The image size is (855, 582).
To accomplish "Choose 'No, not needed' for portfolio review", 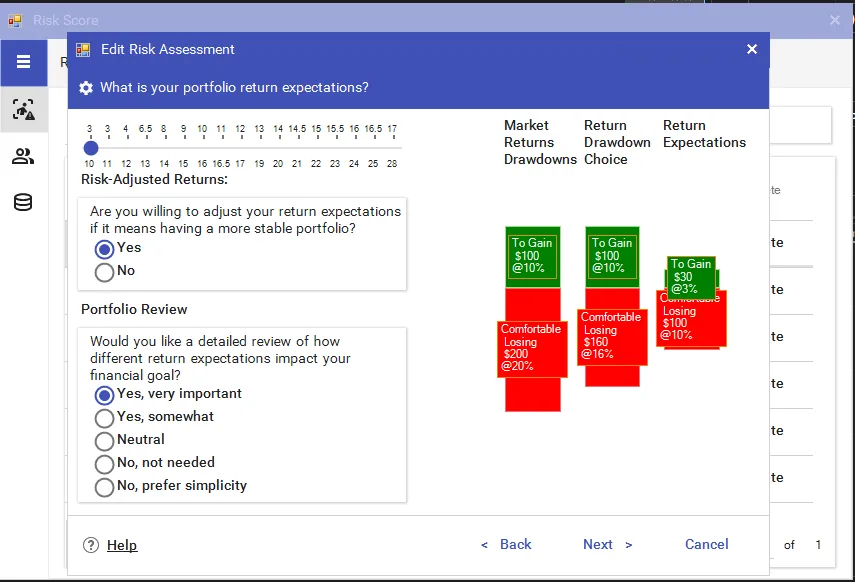I will click(104, 464).
